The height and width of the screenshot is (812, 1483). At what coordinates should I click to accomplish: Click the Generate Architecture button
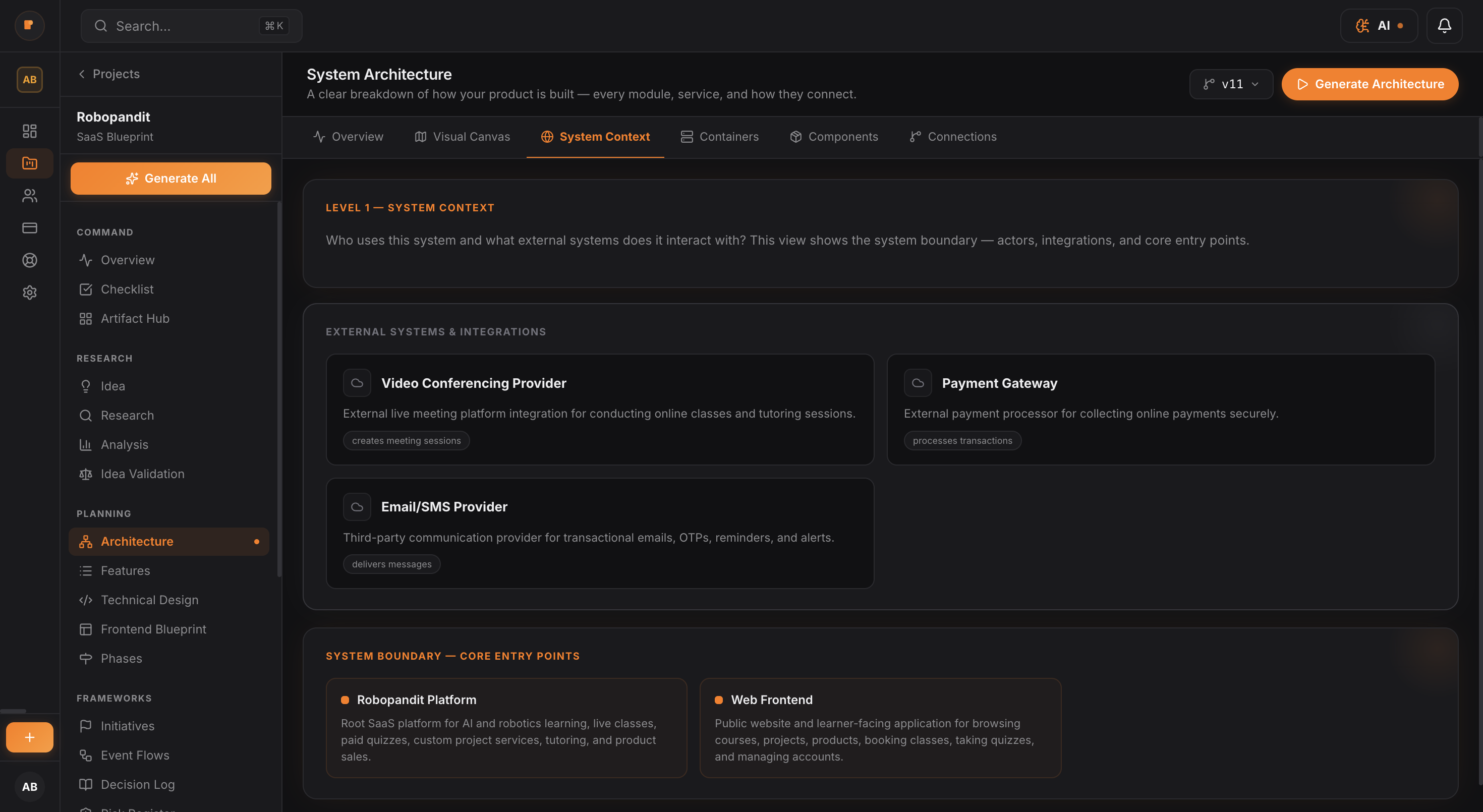tap(1370, 84)
